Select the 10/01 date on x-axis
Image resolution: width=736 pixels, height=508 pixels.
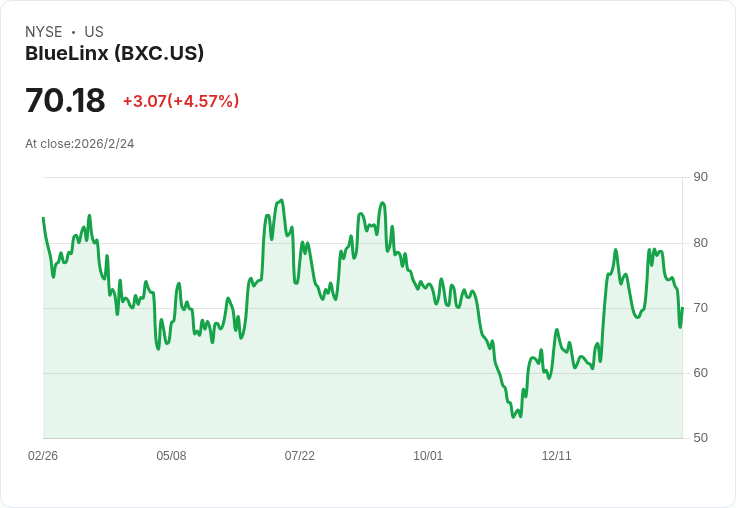tap(428, 456)
